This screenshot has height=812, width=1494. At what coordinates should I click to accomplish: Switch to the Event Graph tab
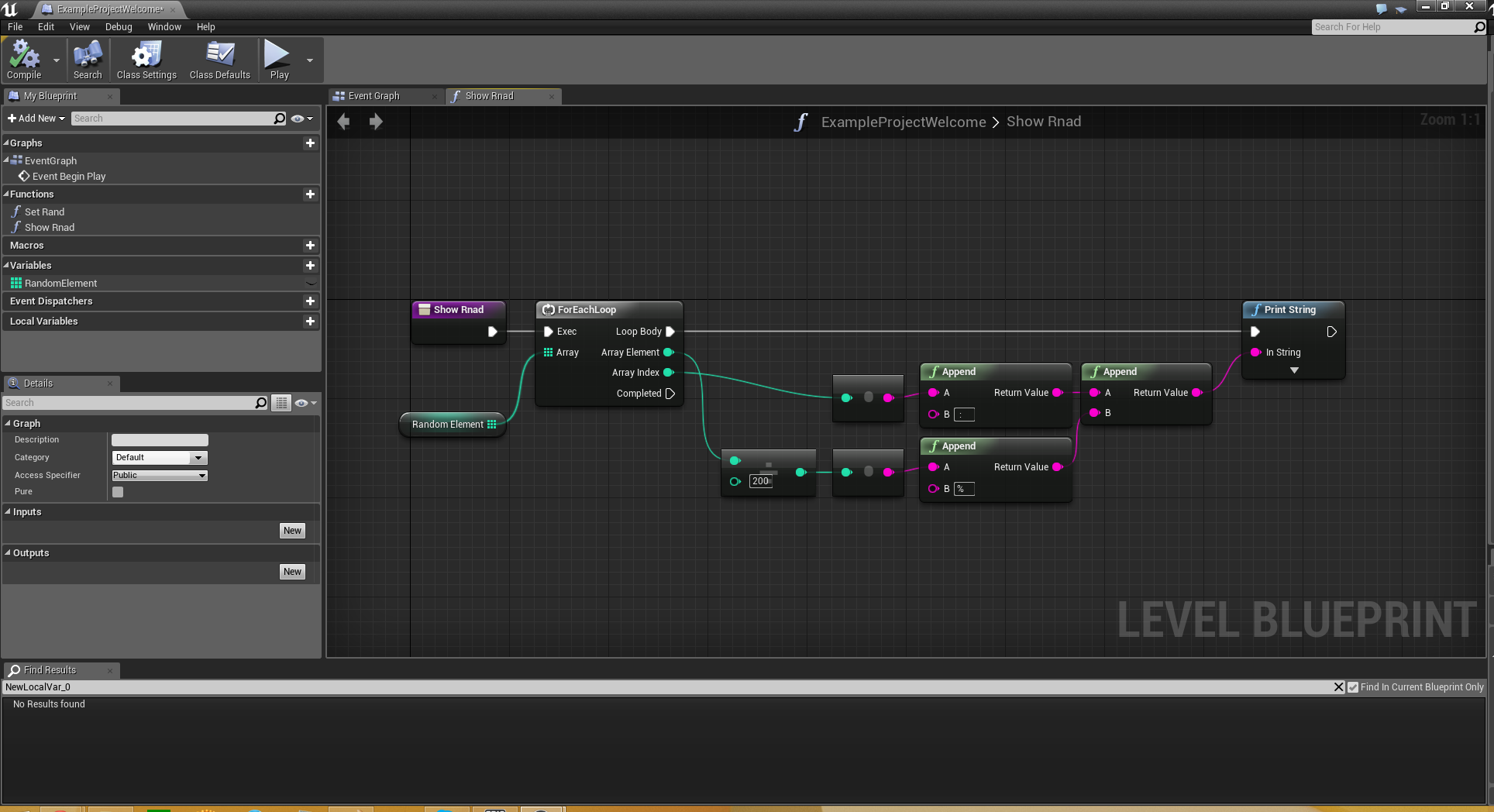tap(374, 96)
